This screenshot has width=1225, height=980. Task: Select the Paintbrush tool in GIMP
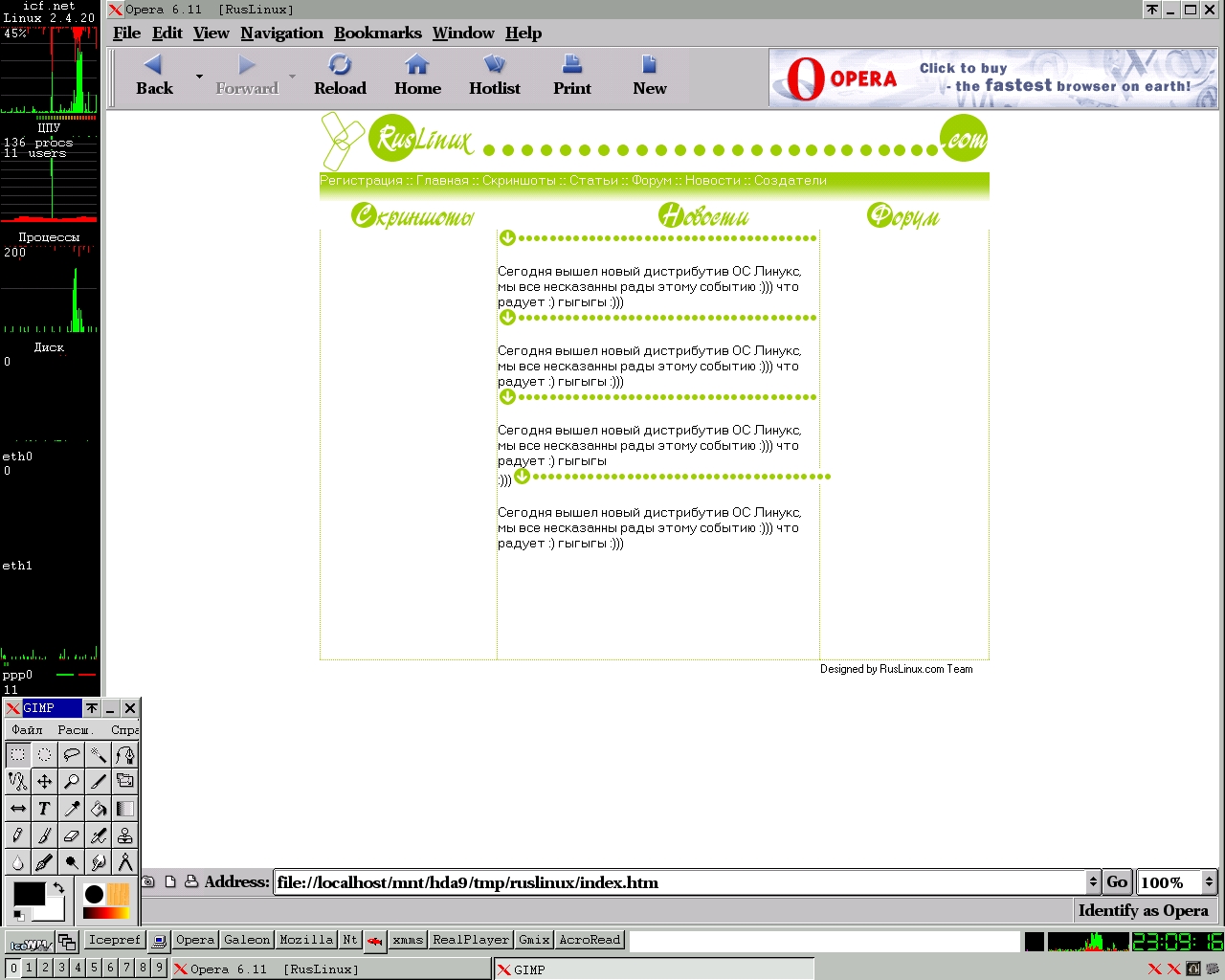click(44, 835)
